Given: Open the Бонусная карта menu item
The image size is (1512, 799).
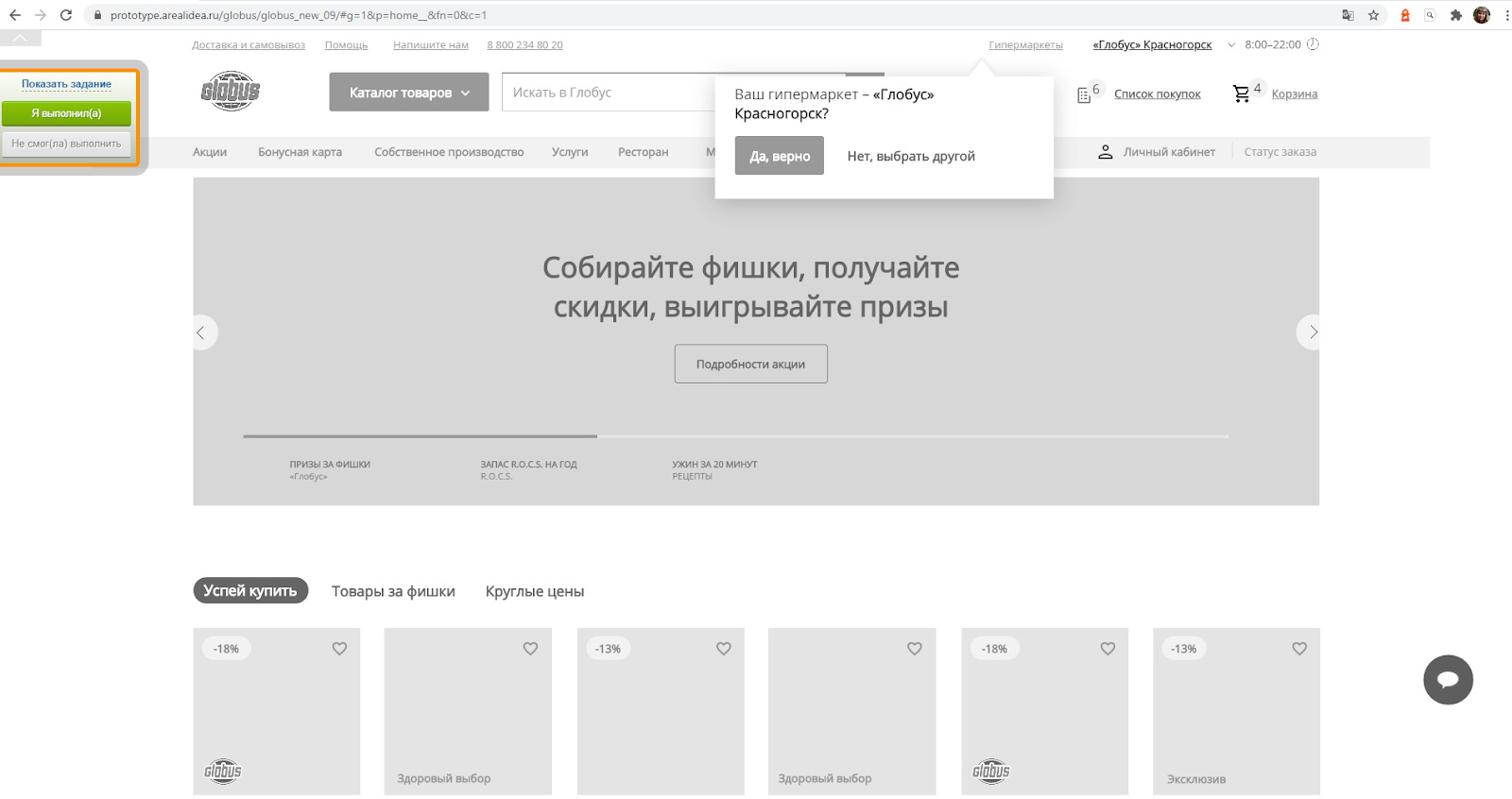Looking at the screenshot, I should [300, 152].
